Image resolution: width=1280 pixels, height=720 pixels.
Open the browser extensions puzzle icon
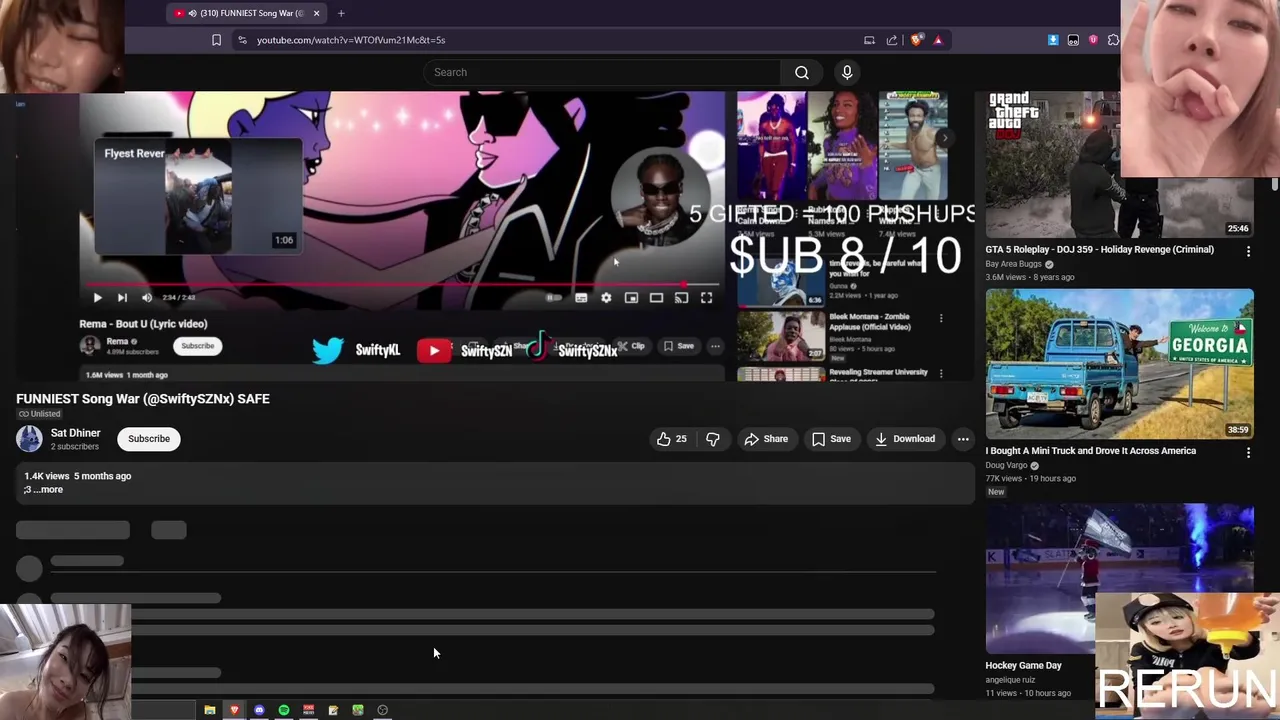[x=1113, y=40]
